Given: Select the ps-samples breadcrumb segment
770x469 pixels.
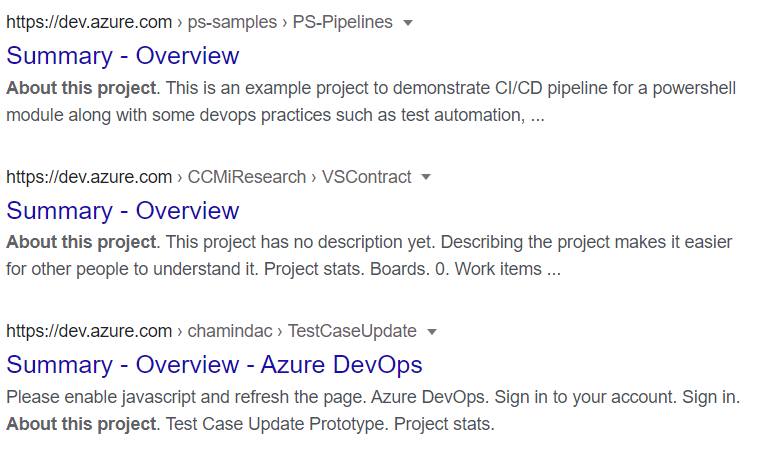Looking at the screenshot, I should 232,22.
